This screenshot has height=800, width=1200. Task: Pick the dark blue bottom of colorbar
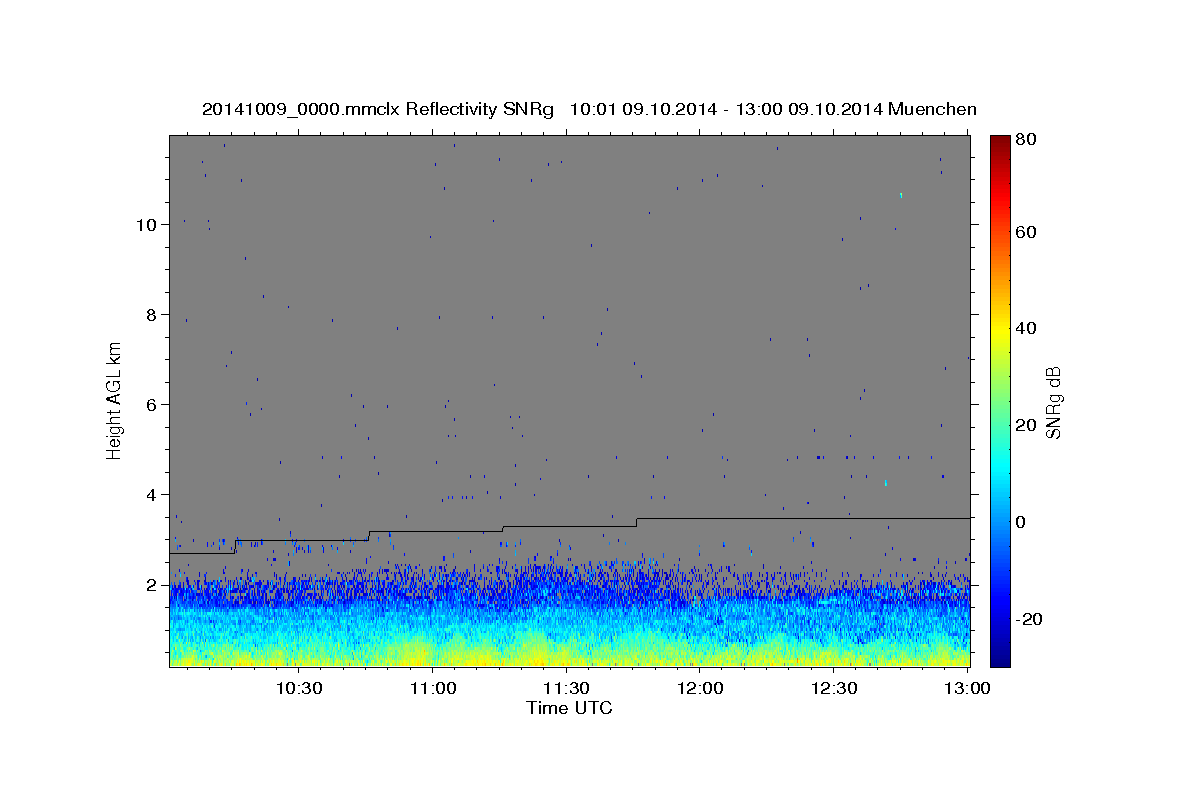pyautogui.click(x=999, y=658)
